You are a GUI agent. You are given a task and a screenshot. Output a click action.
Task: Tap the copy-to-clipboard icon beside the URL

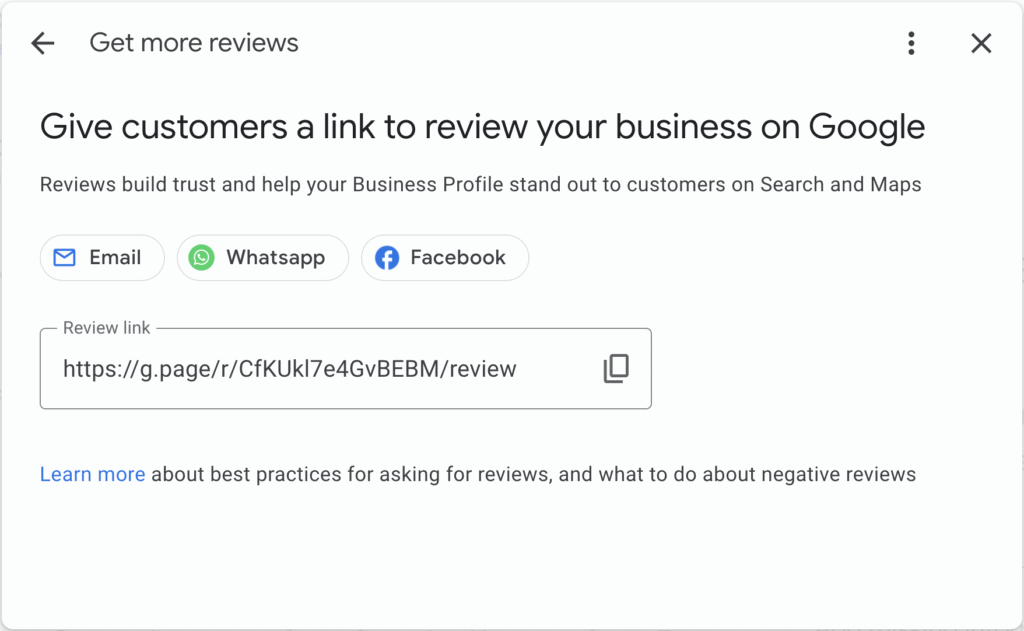click(616, 368)
